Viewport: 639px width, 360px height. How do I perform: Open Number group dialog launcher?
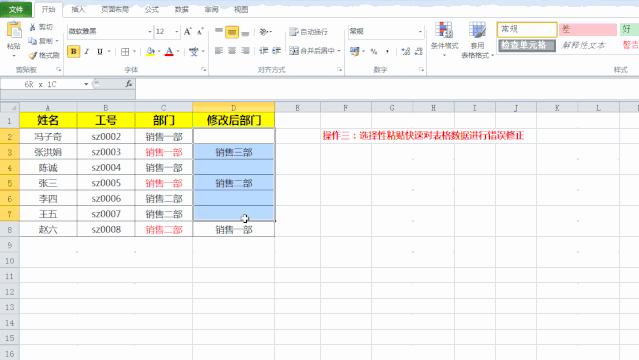click(x=421, y=70)
